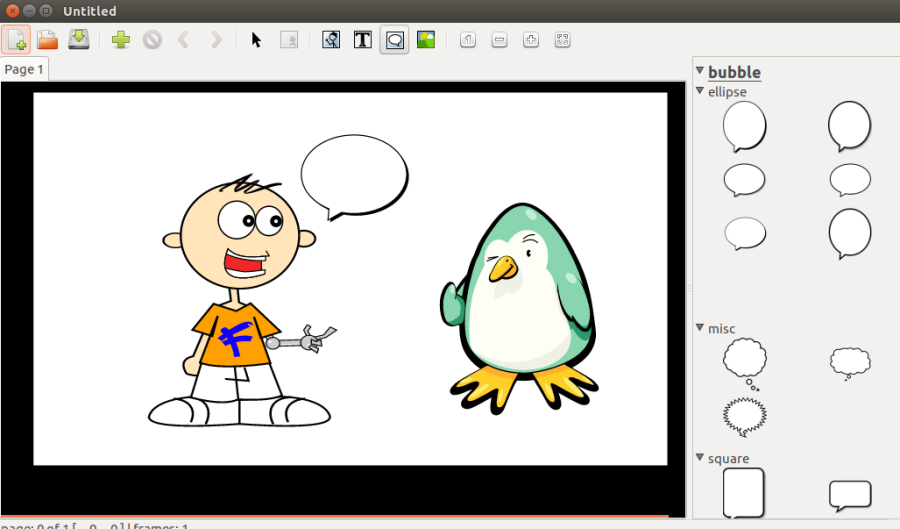This screenshot has width=900, height=529.
Task: Add a new page with green plus
Action: pos(121,40)
